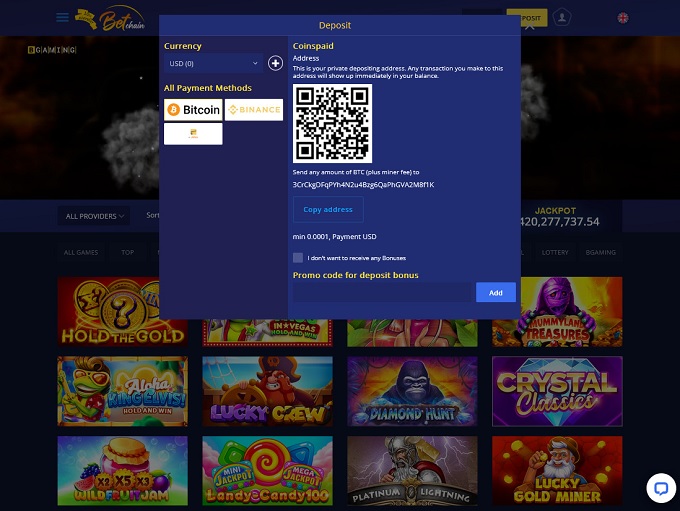Screen dimensions: 680x511
Task: Focus the promo code input field
Action: 383,292
